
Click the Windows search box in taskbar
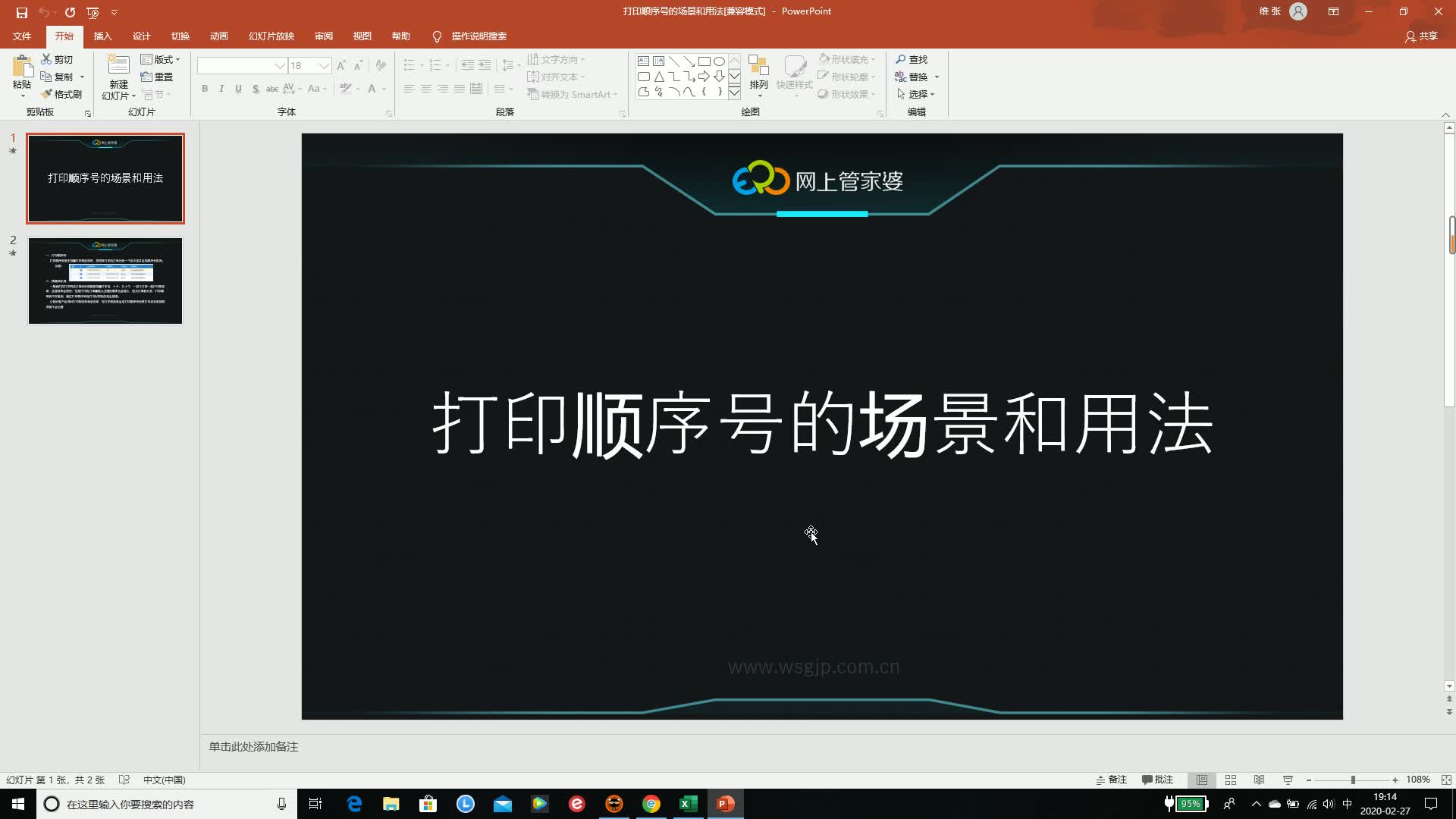click(165, 804)
